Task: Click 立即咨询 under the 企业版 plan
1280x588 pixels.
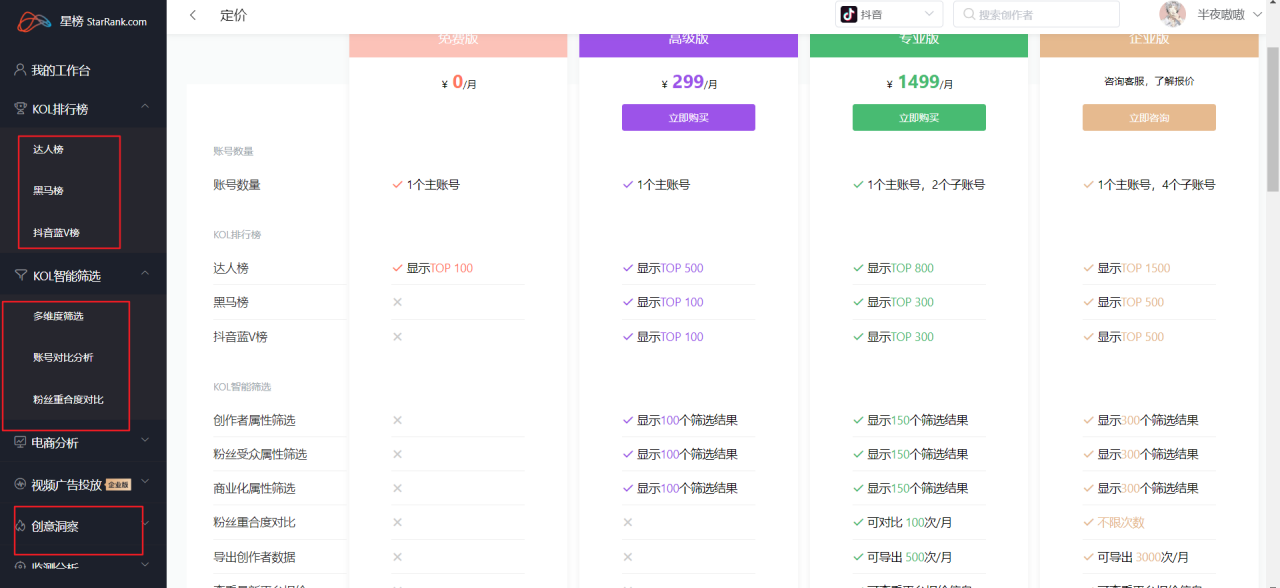Action: point(1148,117)
